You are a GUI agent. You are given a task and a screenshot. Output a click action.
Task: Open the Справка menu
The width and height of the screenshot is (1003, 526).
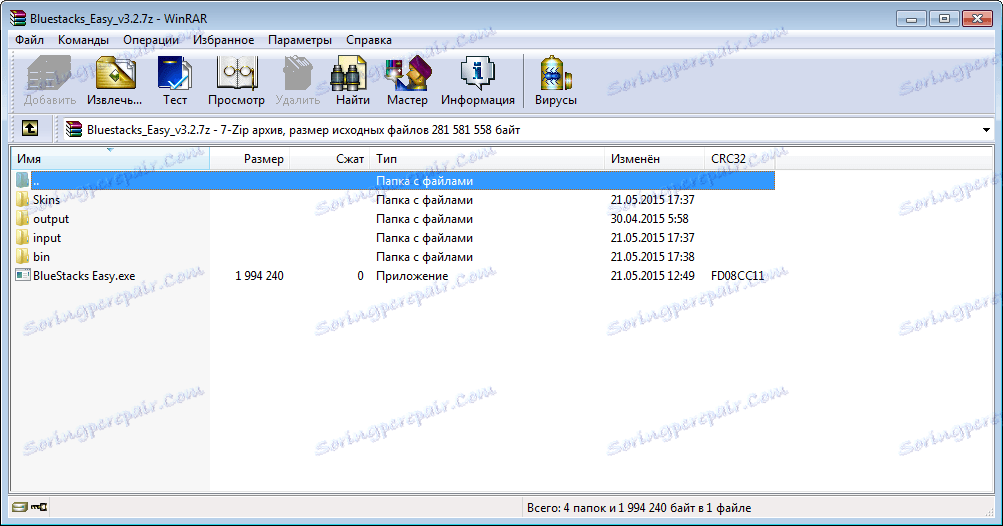pos(368,40)
